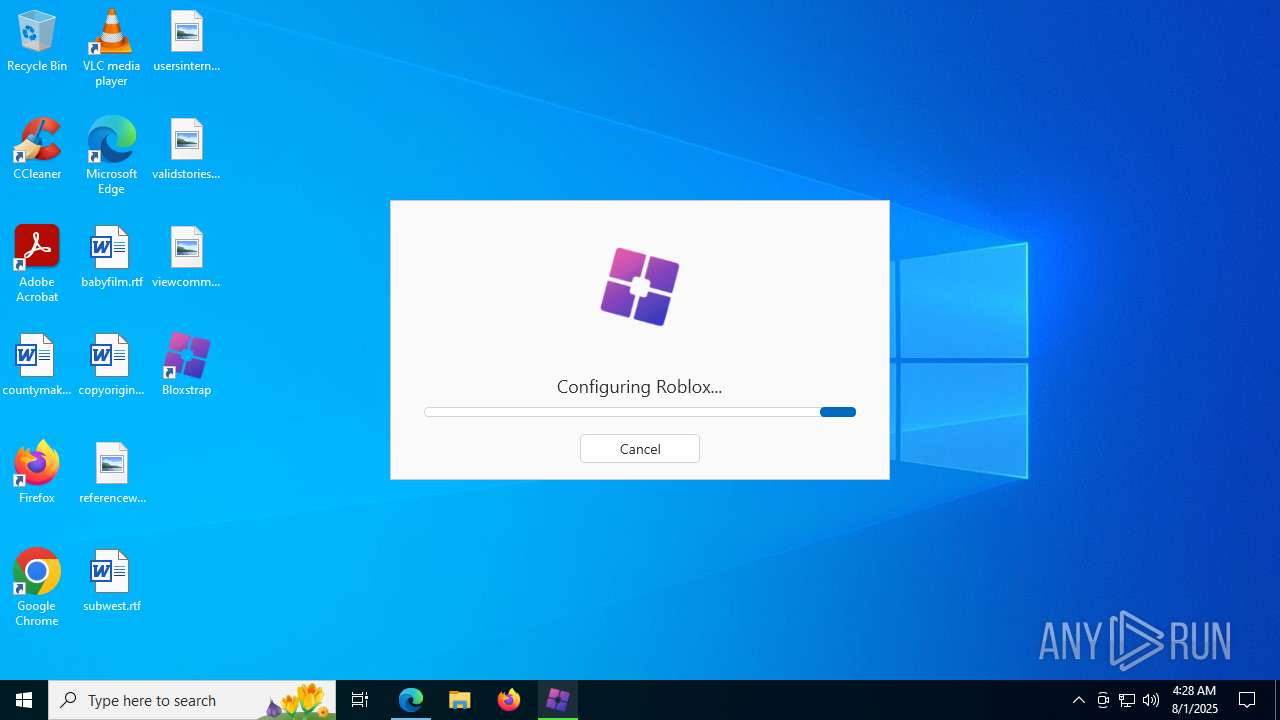This screenshot has width=1280, height=720.
Task: Click the Meet Now tray icon
Action: tap(1103, 700)
